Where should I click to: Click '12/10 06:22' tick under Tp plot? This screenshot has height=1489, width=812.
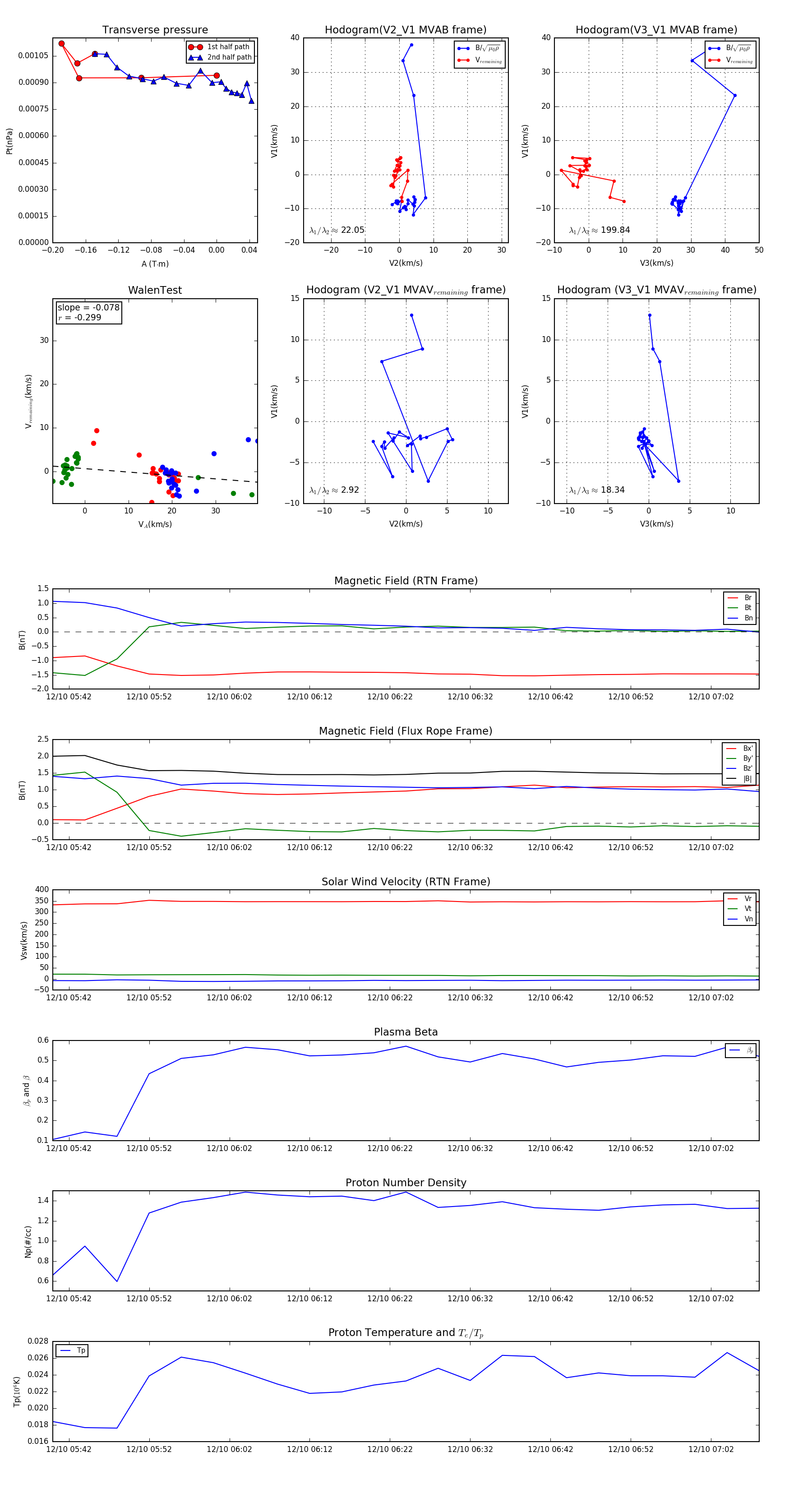point(389,1449)
